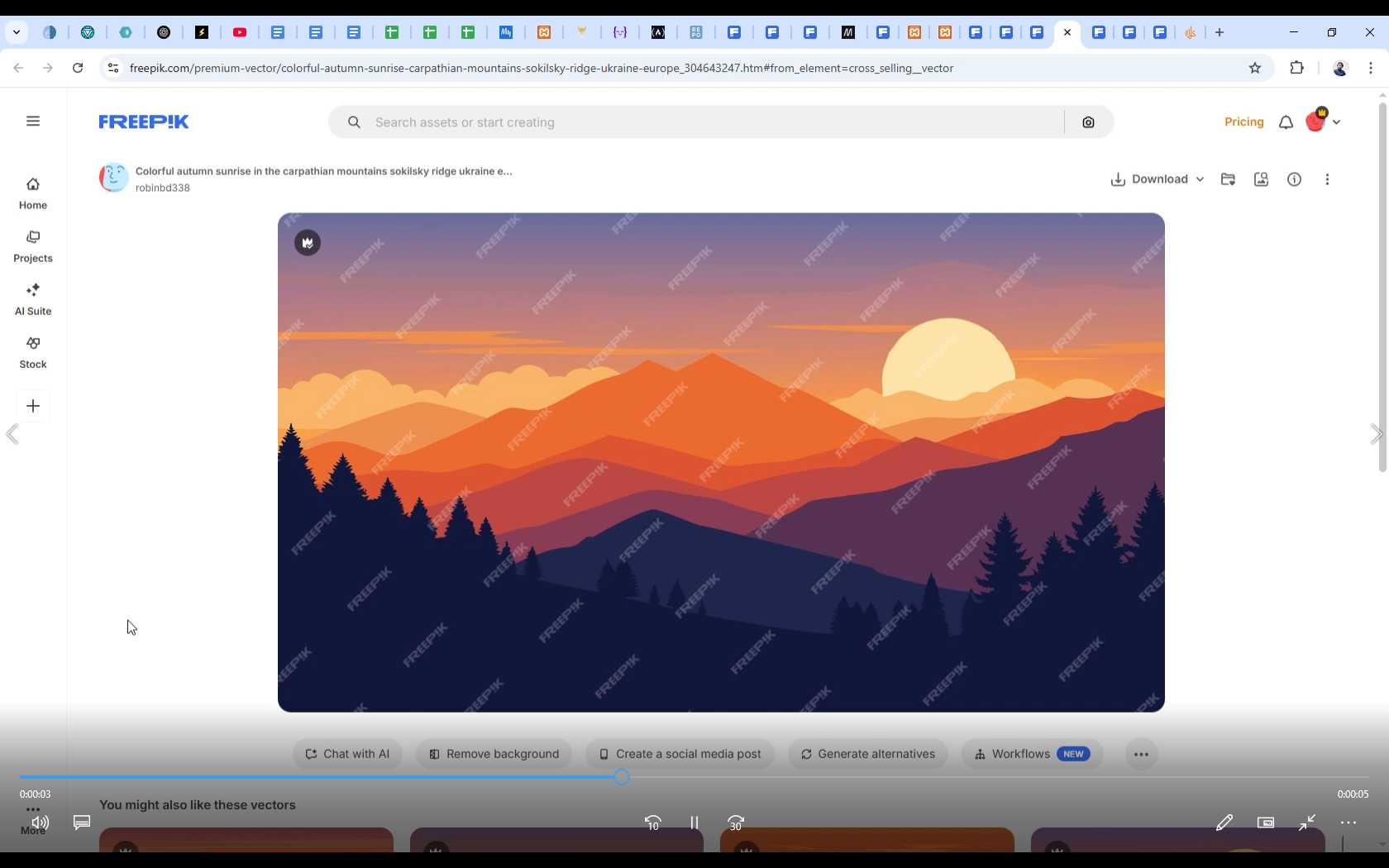Click the Freepik logo
The image size is (1389, 868).
pyautogui.click(x=144, y=122)
